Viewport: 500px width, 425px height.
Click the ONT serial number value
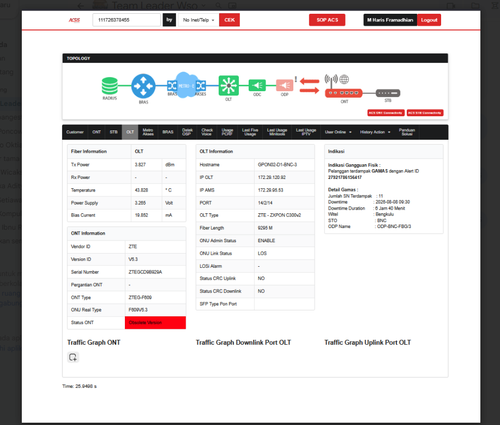click(x=145, y=272)
